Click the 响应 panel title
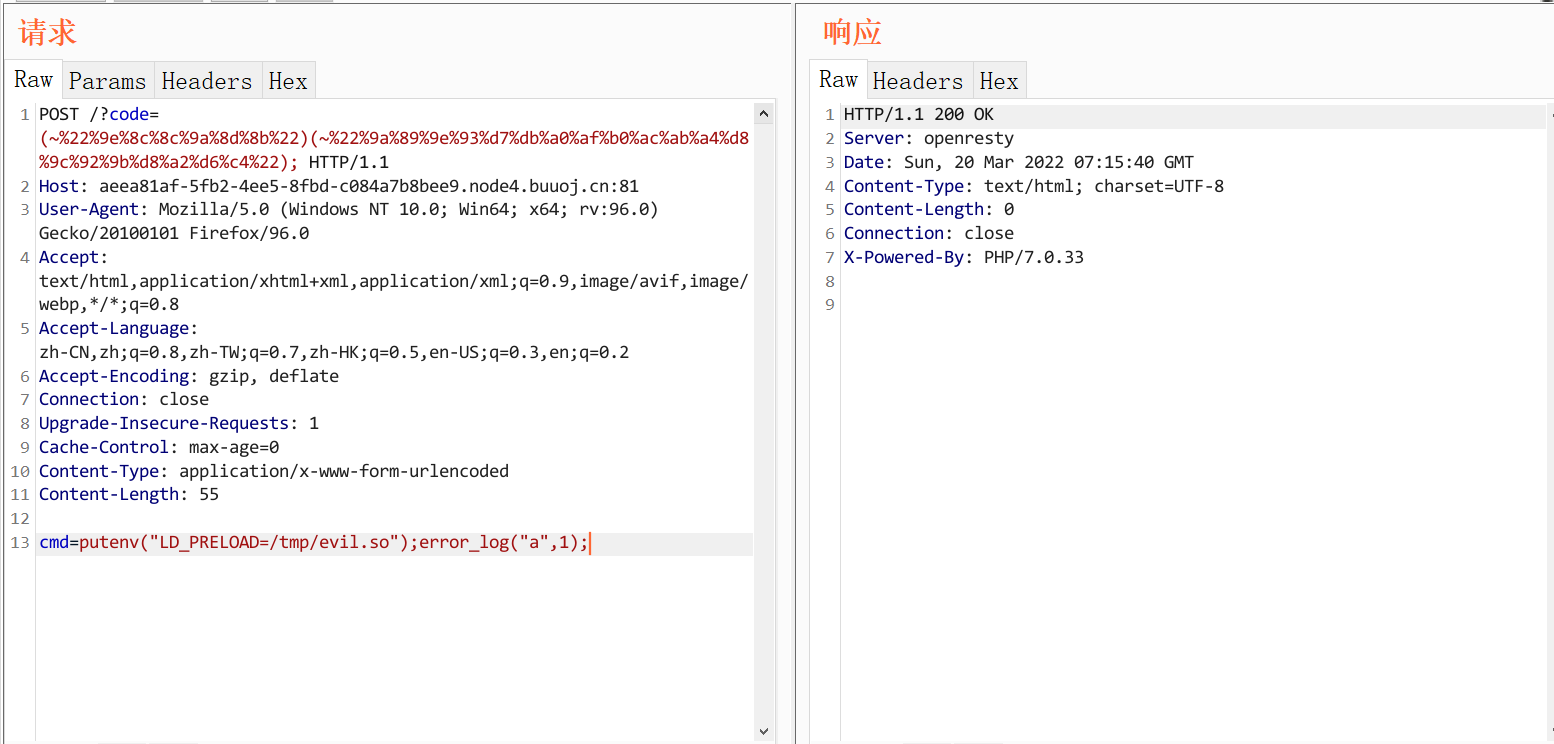This screenshot has width=1554, height=744. pos(853,32)
